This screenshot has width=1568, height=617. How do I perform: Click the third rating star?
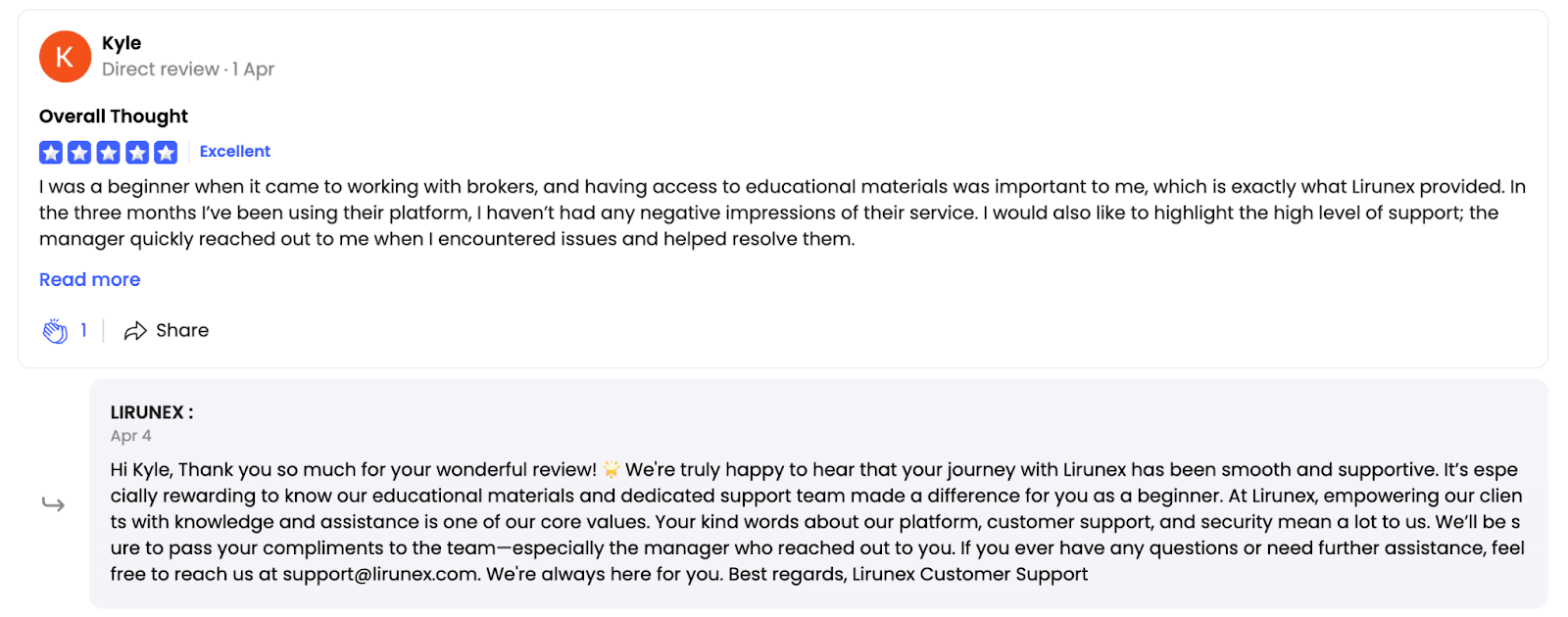point(109,152)
